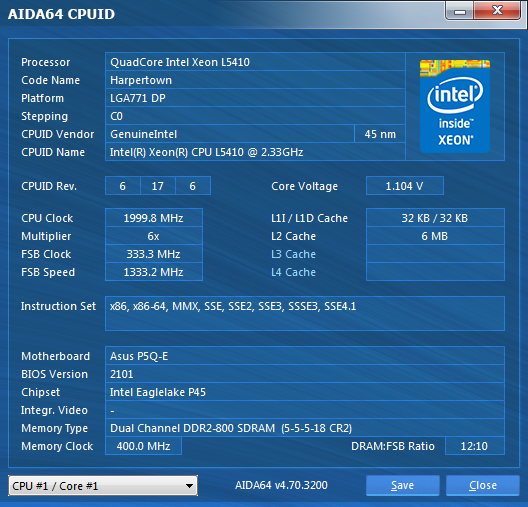The height and width of the screenshot is (507, 528).
Task: Click the 'Memory Clock' label
Action: 57,446
